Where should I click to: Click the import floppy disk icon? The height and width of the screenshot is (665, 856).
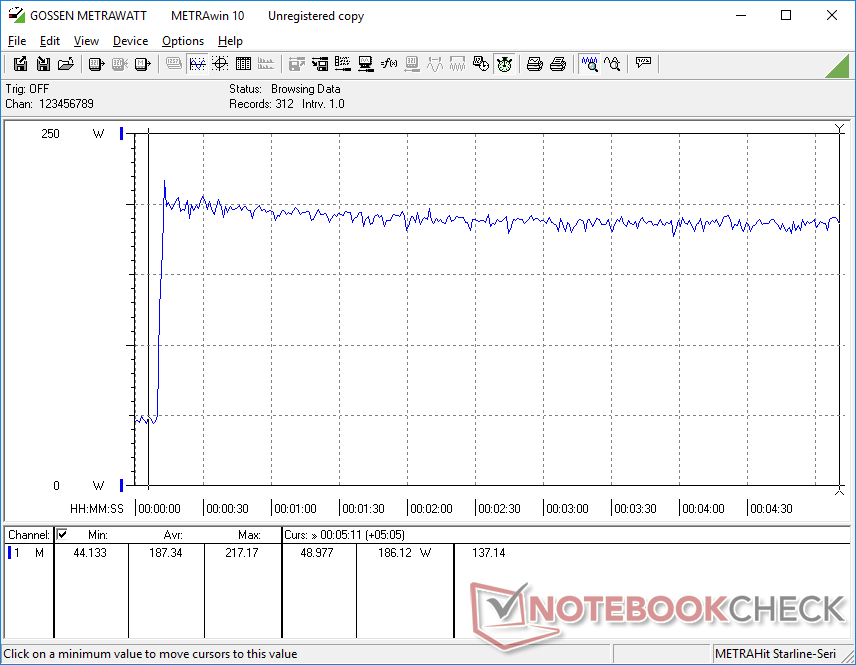click(x=43, y=64)
